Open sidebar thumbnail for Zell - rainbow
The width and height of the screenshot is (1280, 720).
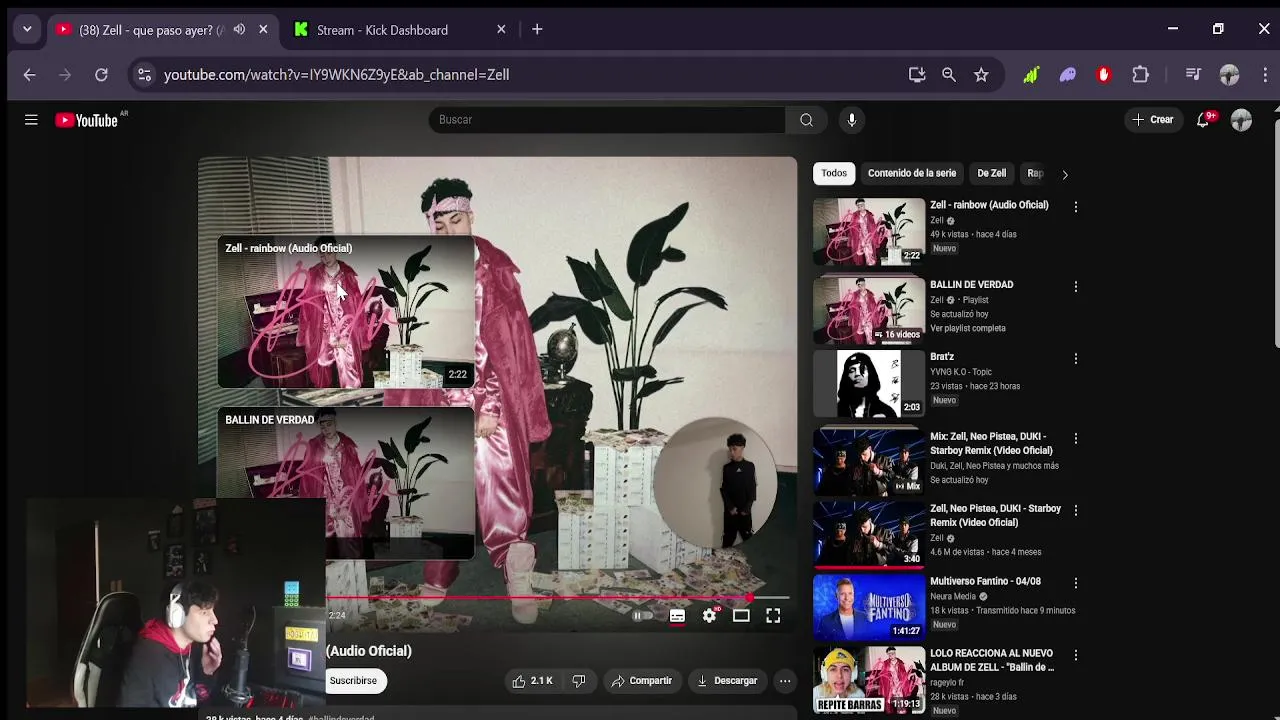click(869, 232)
